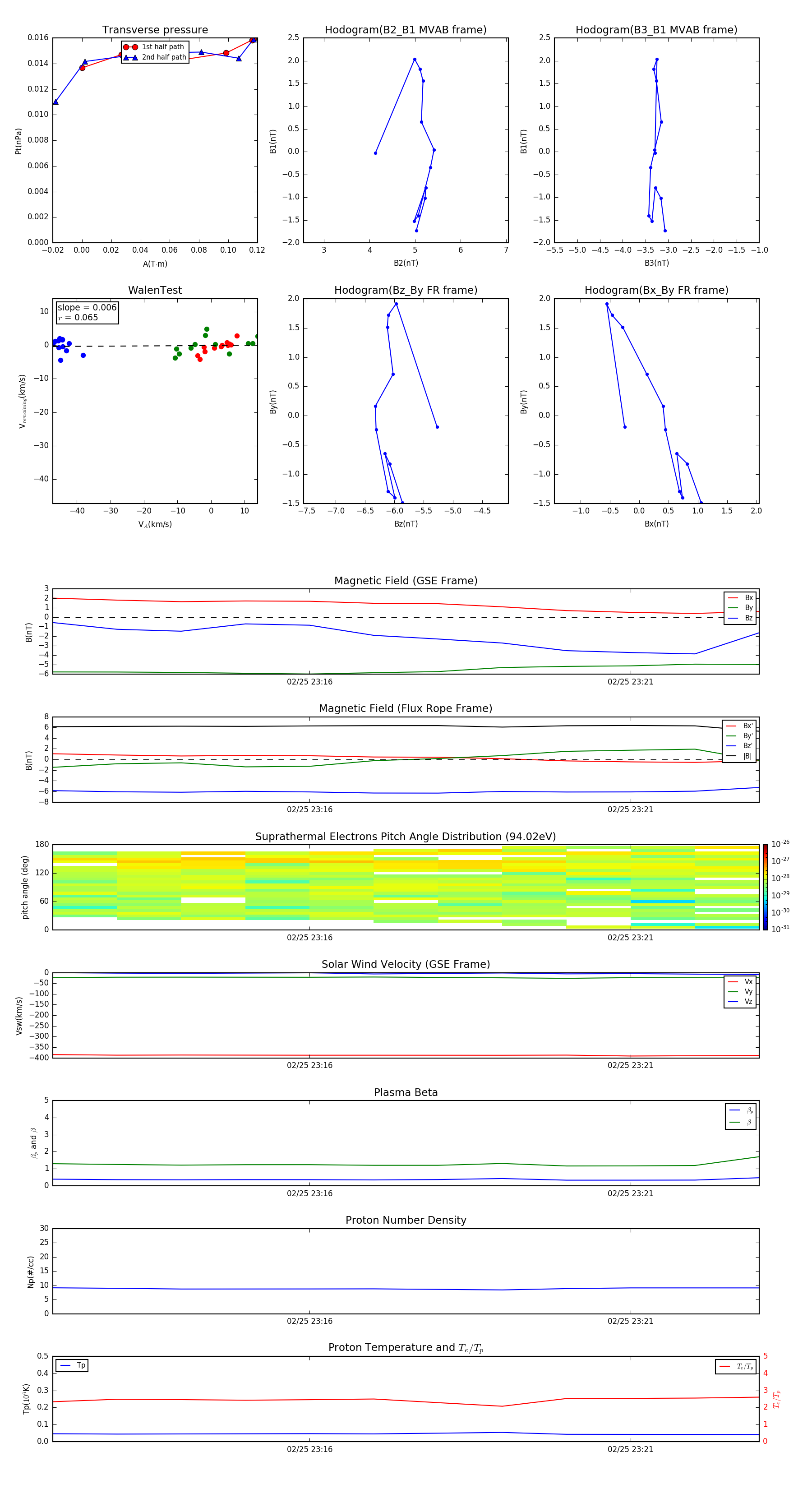This screenshot has height=1489, width=812.
Task: Click the Suprathermal Electrons Pitch Angle title
Action: point(406,837)
